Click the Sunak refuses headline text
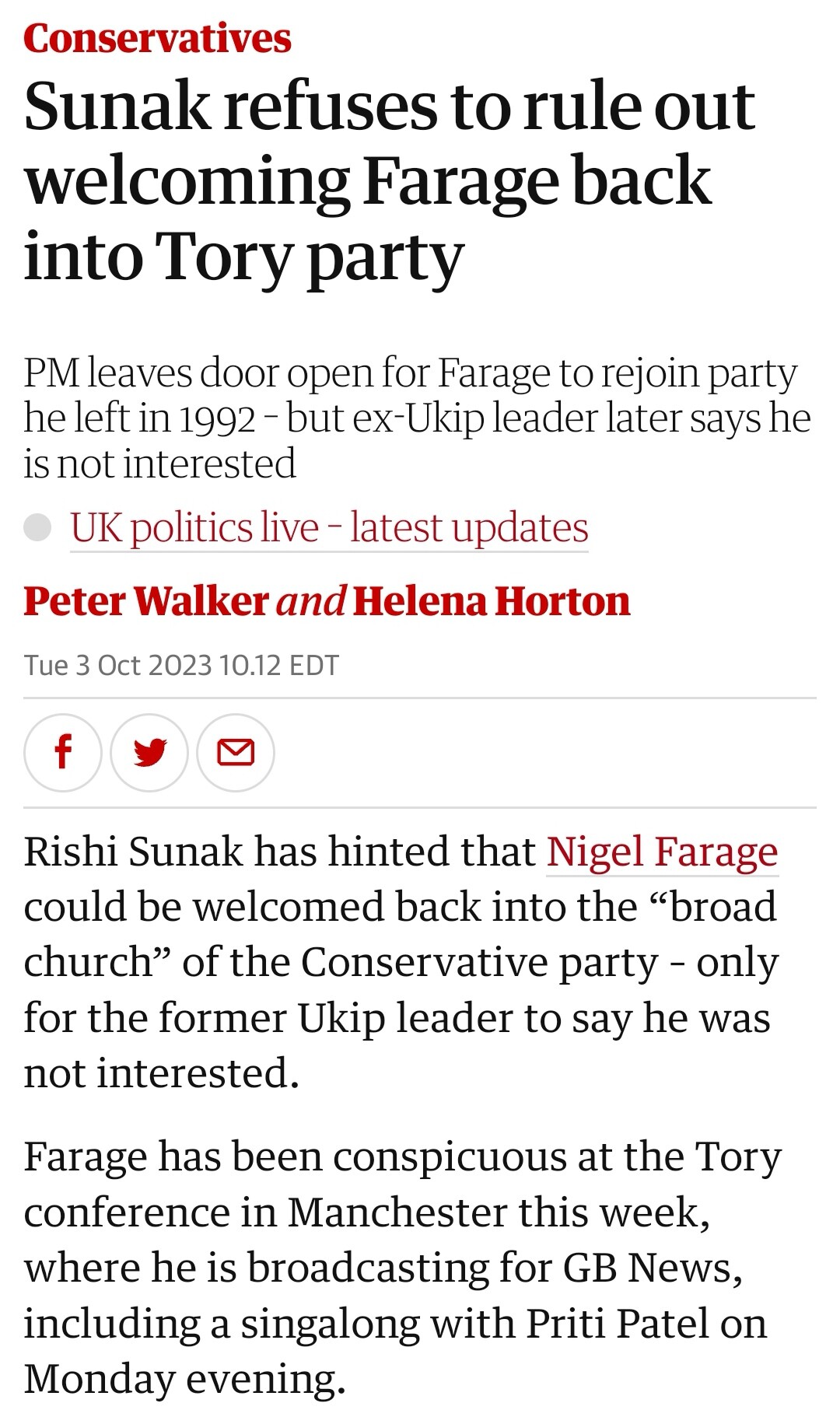Screen dimensions: 840x1424 pyautogui.click(x=389, y=181)
